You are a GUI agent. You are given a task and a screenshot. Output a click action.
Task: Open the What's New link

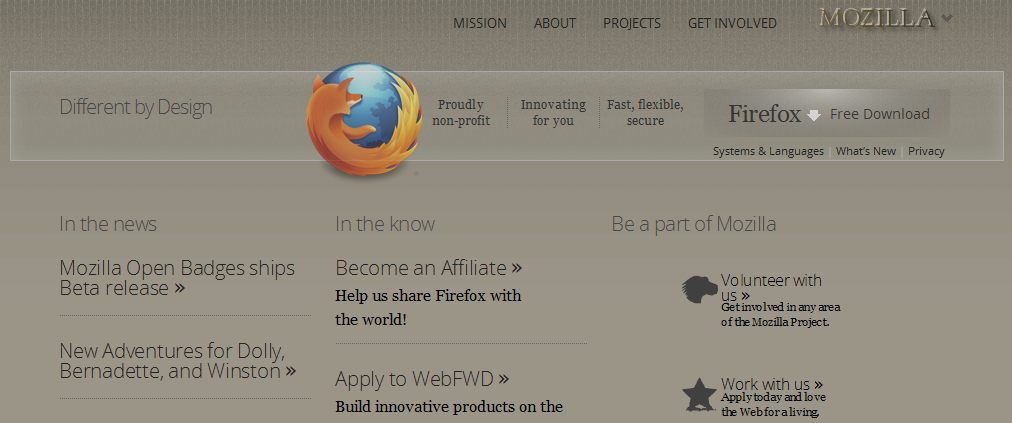click(865, 151)
